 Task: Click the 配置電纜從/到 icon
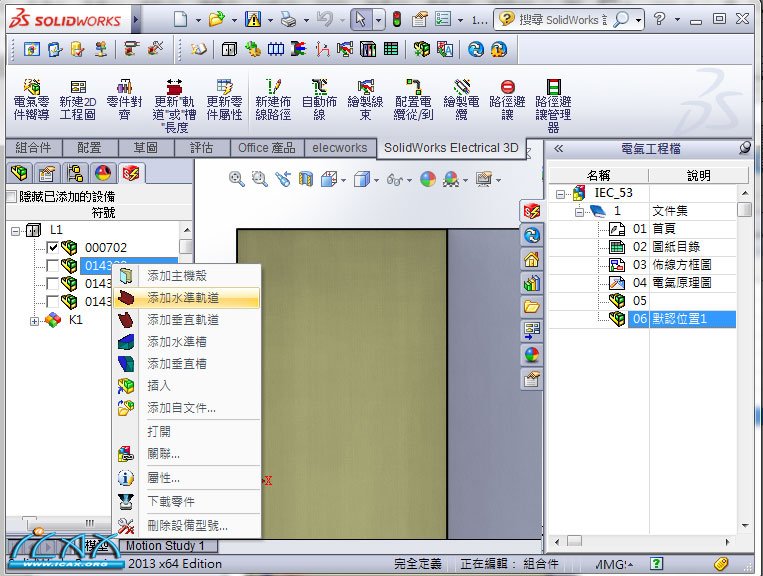pos(412,100)
